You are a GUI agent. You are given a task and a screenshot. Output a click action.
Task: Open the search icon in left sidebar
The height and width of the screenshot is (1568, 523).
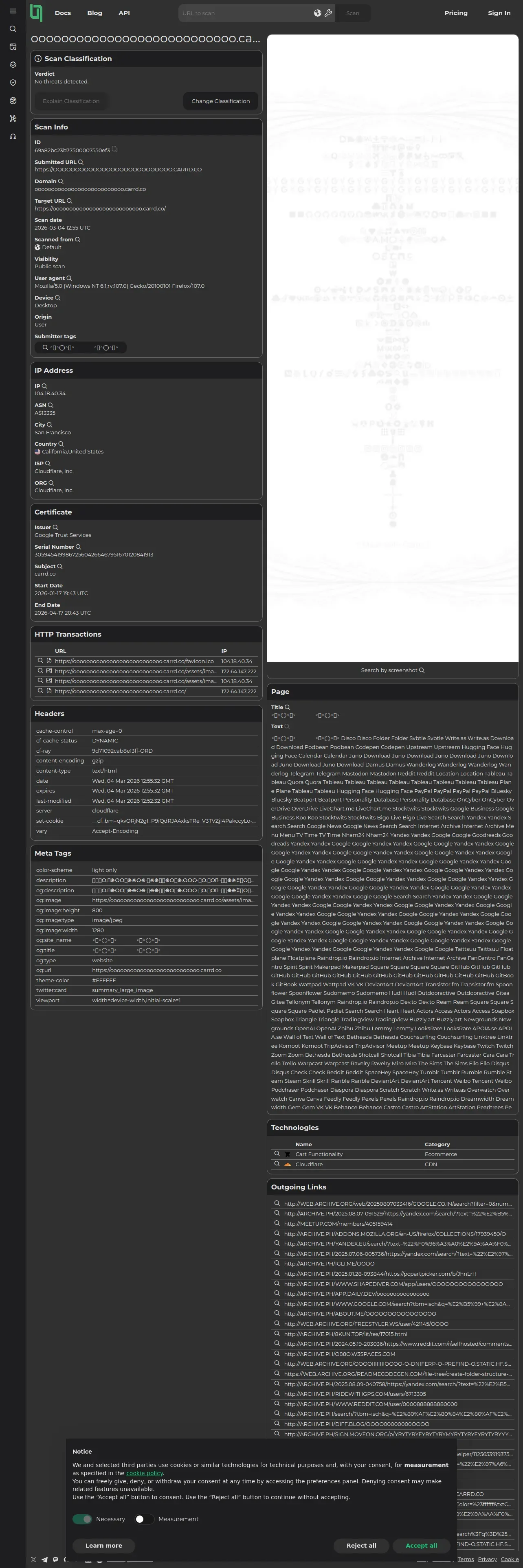[13, 28]
